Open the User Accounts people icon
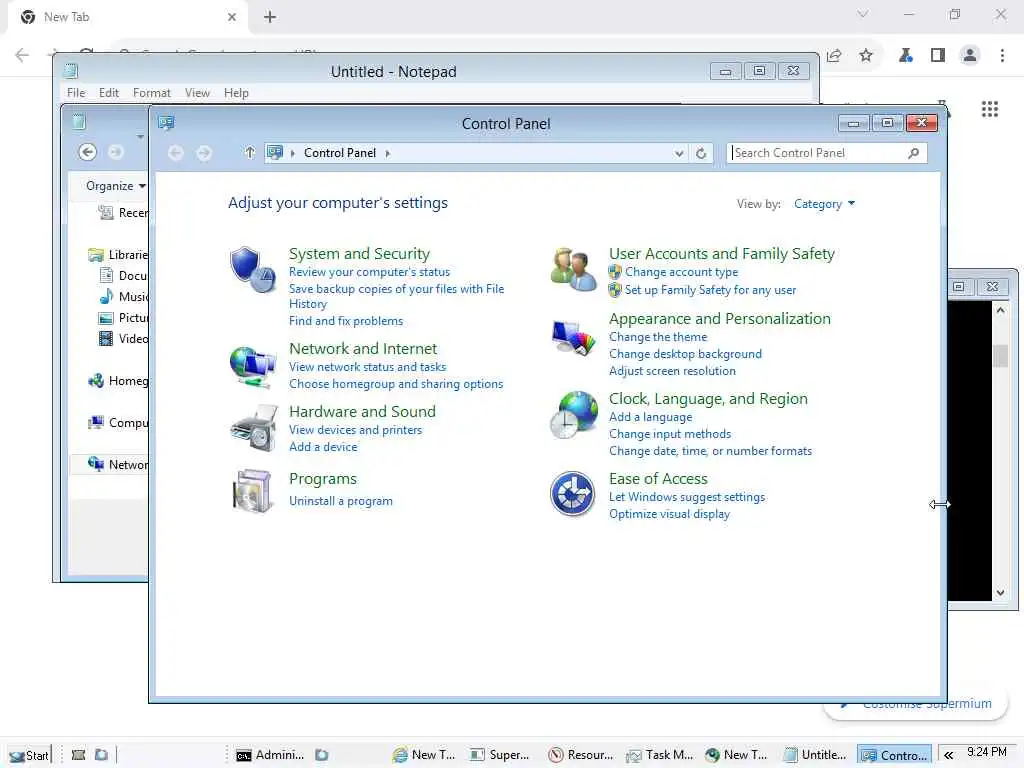The image size is (1024, 768). point(573,269)
